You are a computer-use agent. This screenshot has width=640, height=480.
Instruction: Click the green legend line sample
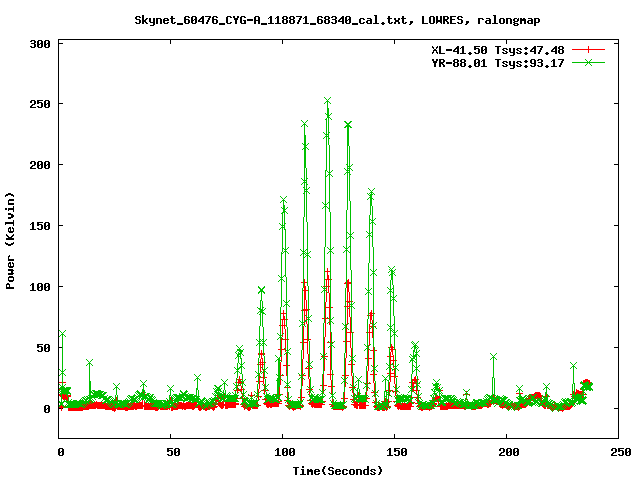point(588,63)
